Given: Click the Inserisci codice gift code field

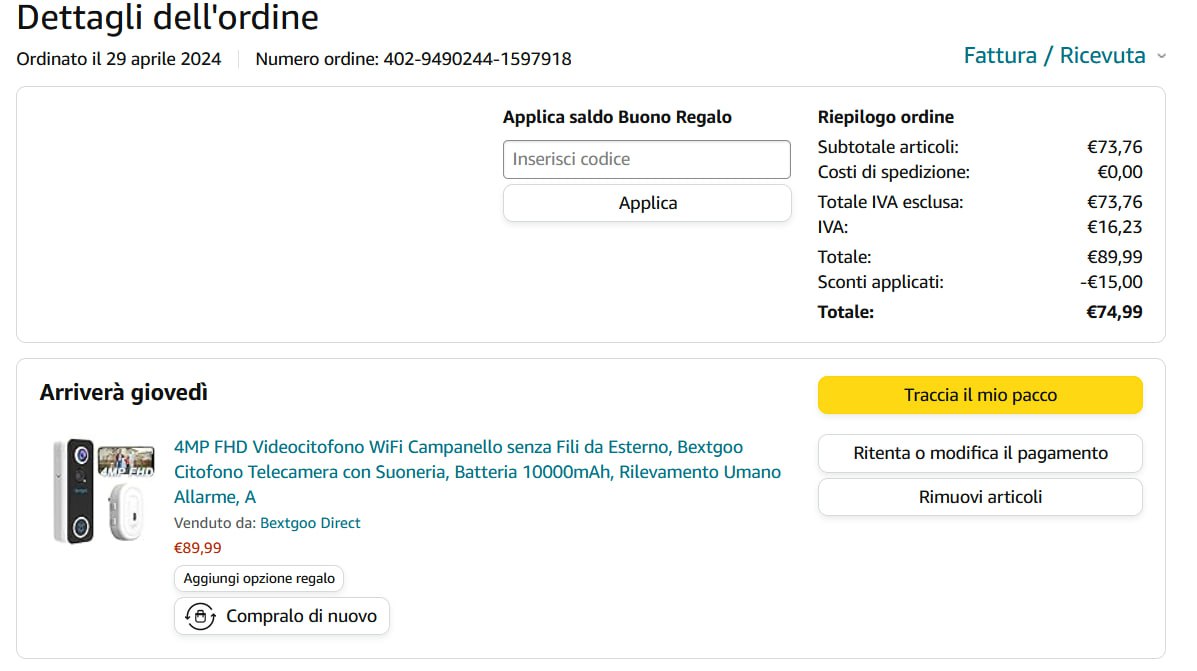Looking at the screenshot, I should [x=646, y=159].
